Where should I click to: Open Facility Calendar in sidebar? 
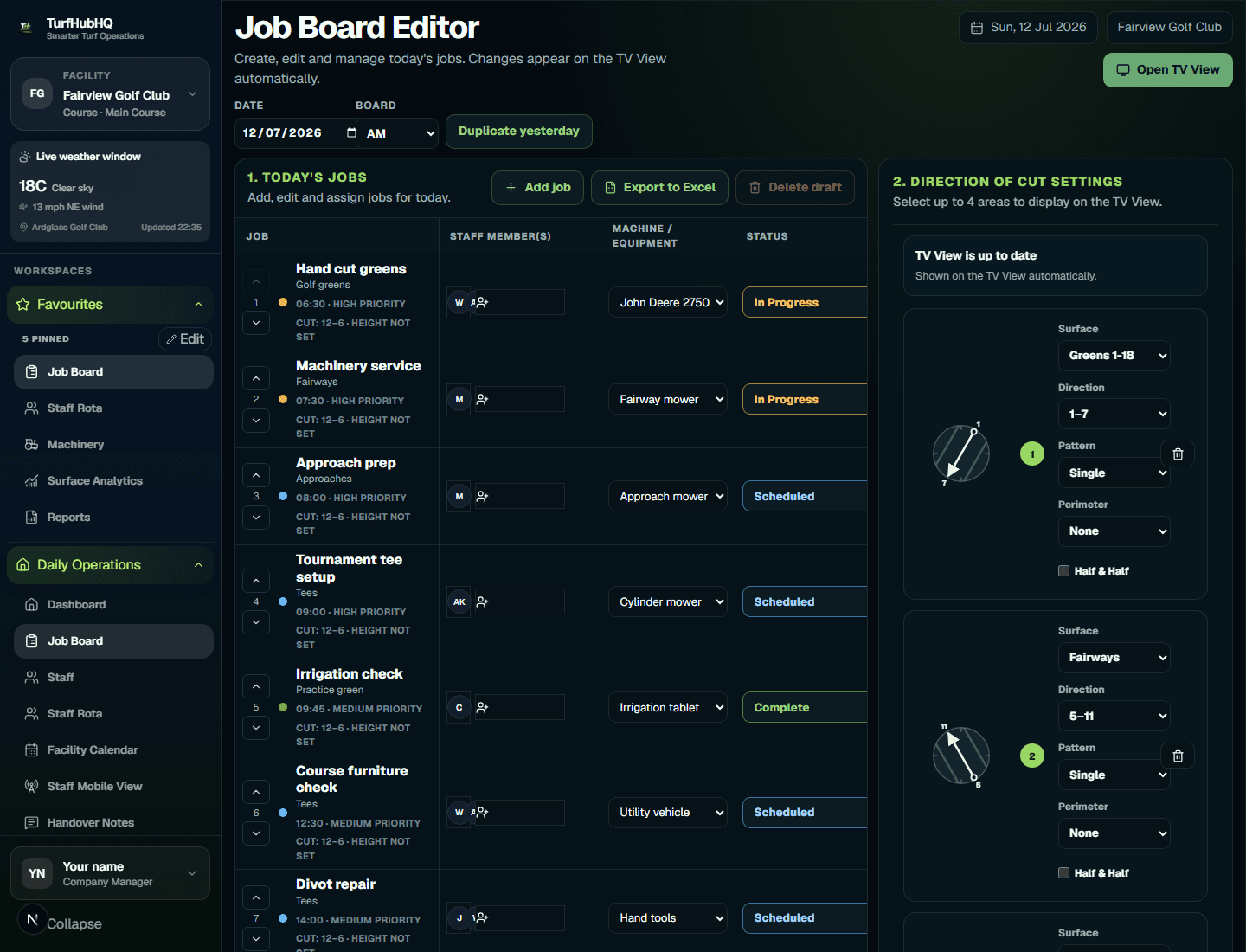113,750
